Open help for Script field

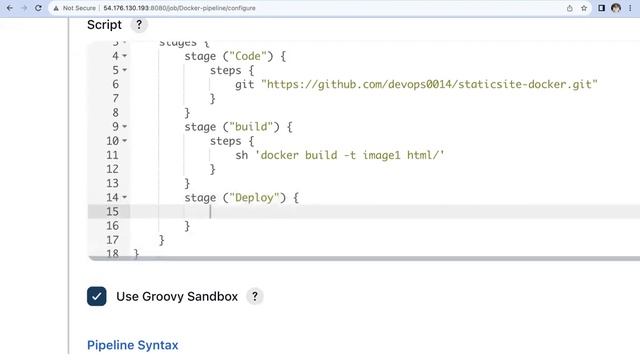tap(139, 25)
